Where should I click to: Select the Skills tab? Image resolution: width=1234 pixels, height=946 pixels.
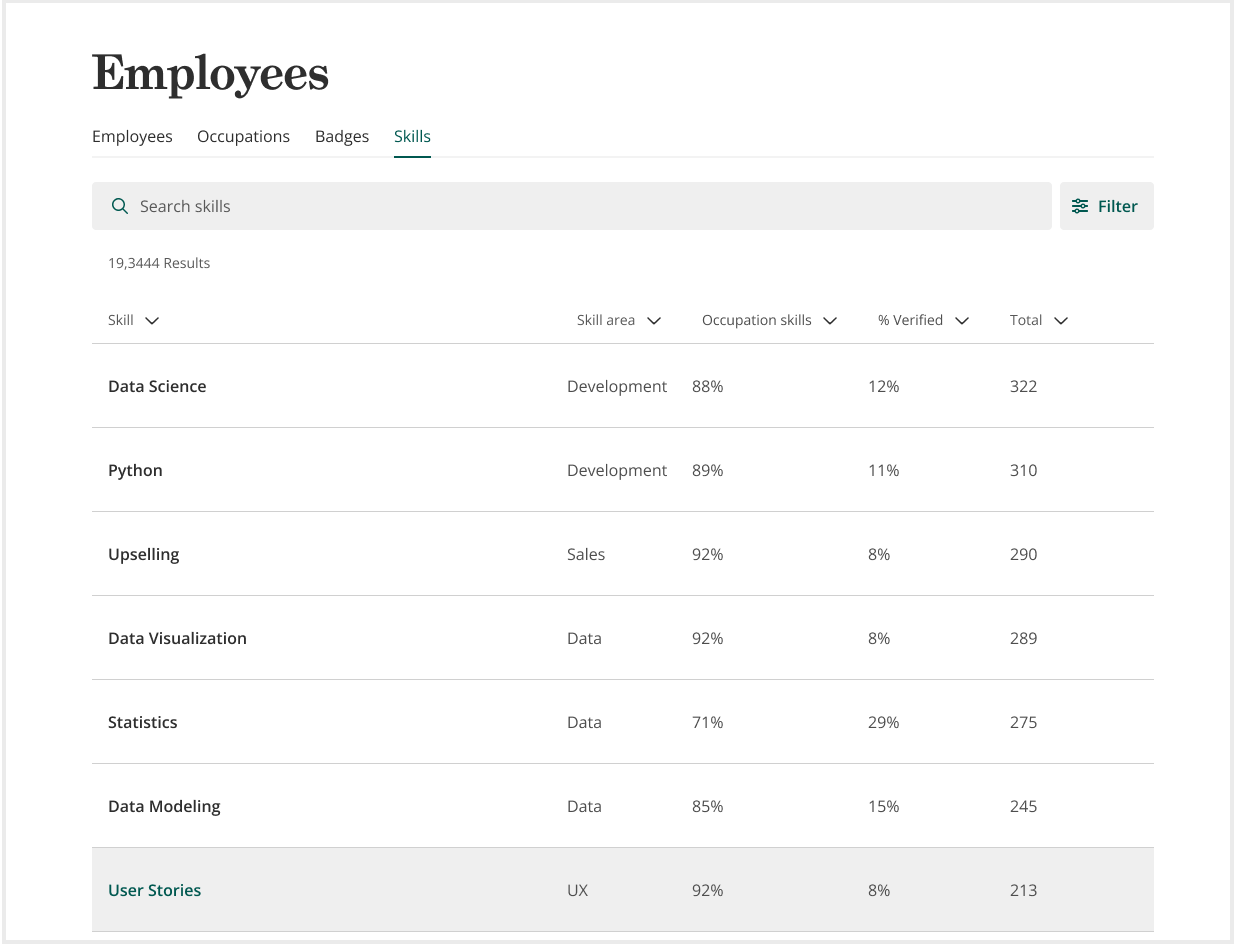pyautogui.click(x=412, y=136)
